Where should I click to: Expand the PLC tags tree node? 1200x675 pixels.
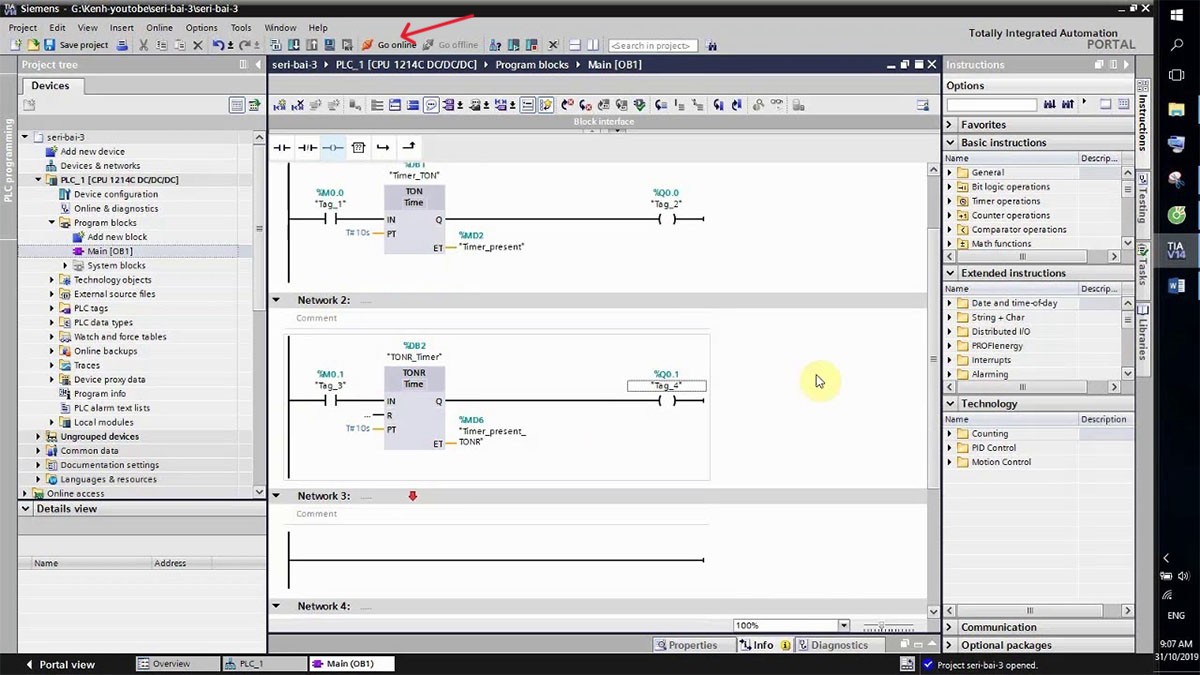point(52,308)
